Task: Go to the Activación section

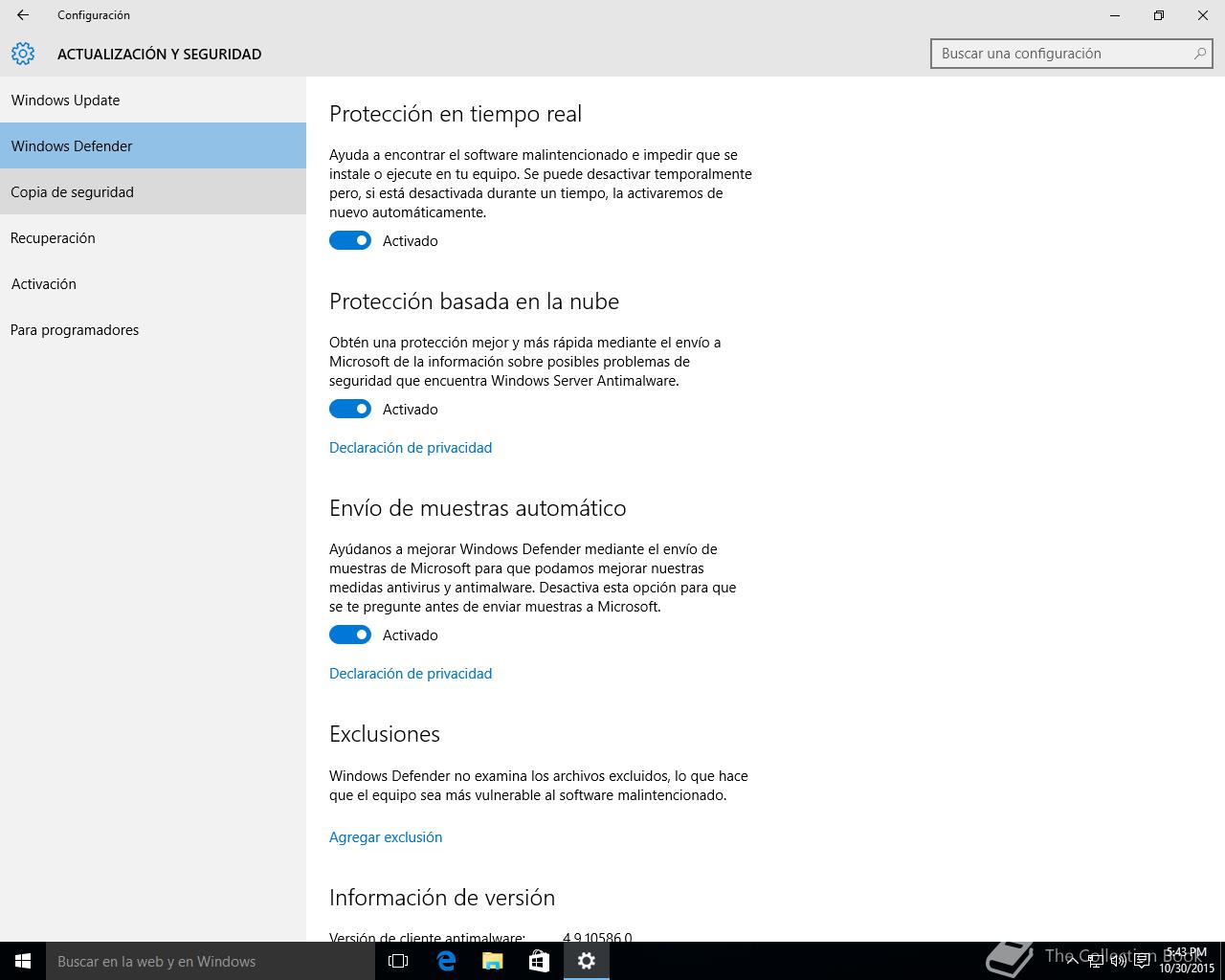Action: [153, 283]
